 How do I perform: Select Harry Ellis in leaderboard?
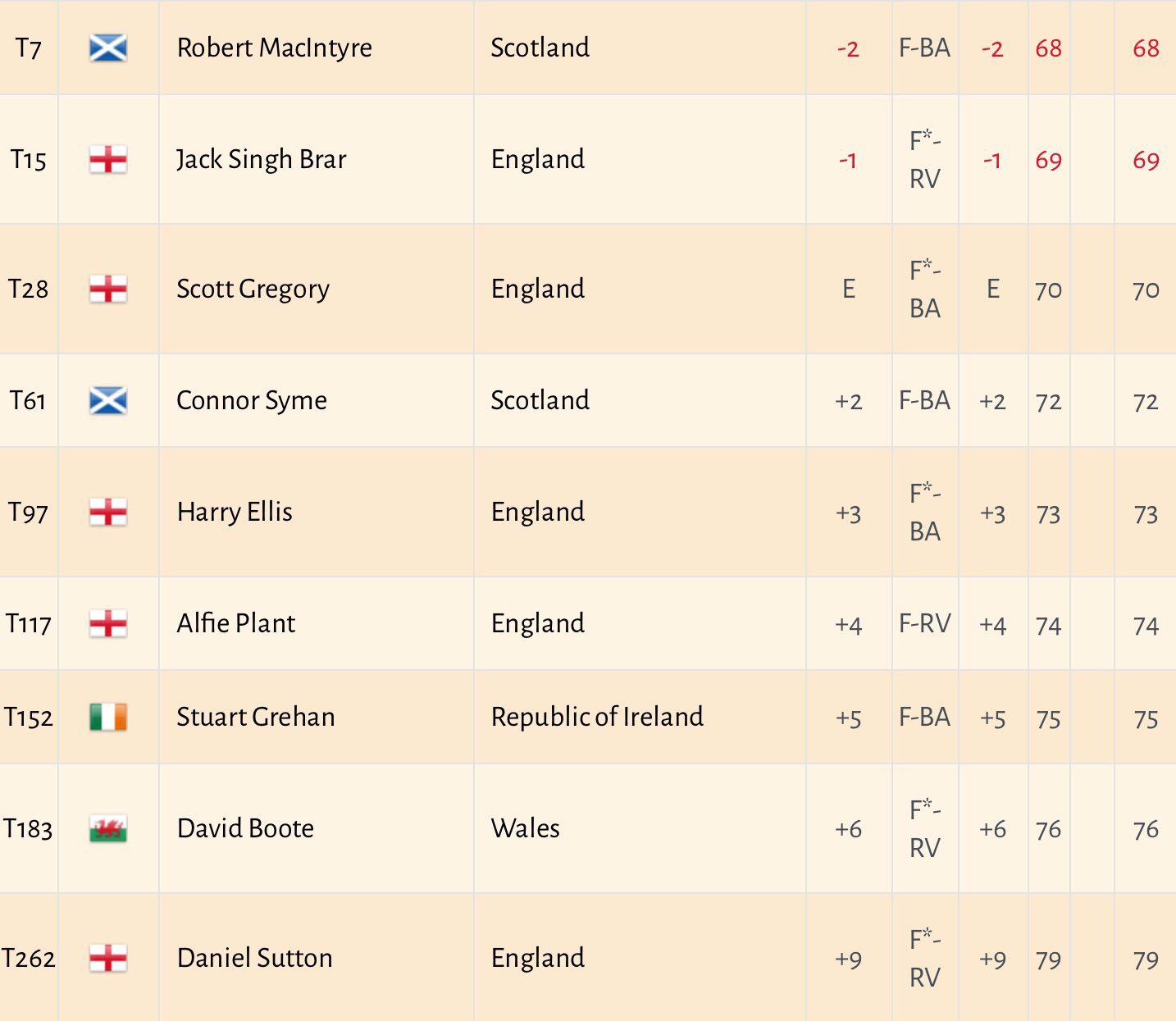click(x=235, y=513)
